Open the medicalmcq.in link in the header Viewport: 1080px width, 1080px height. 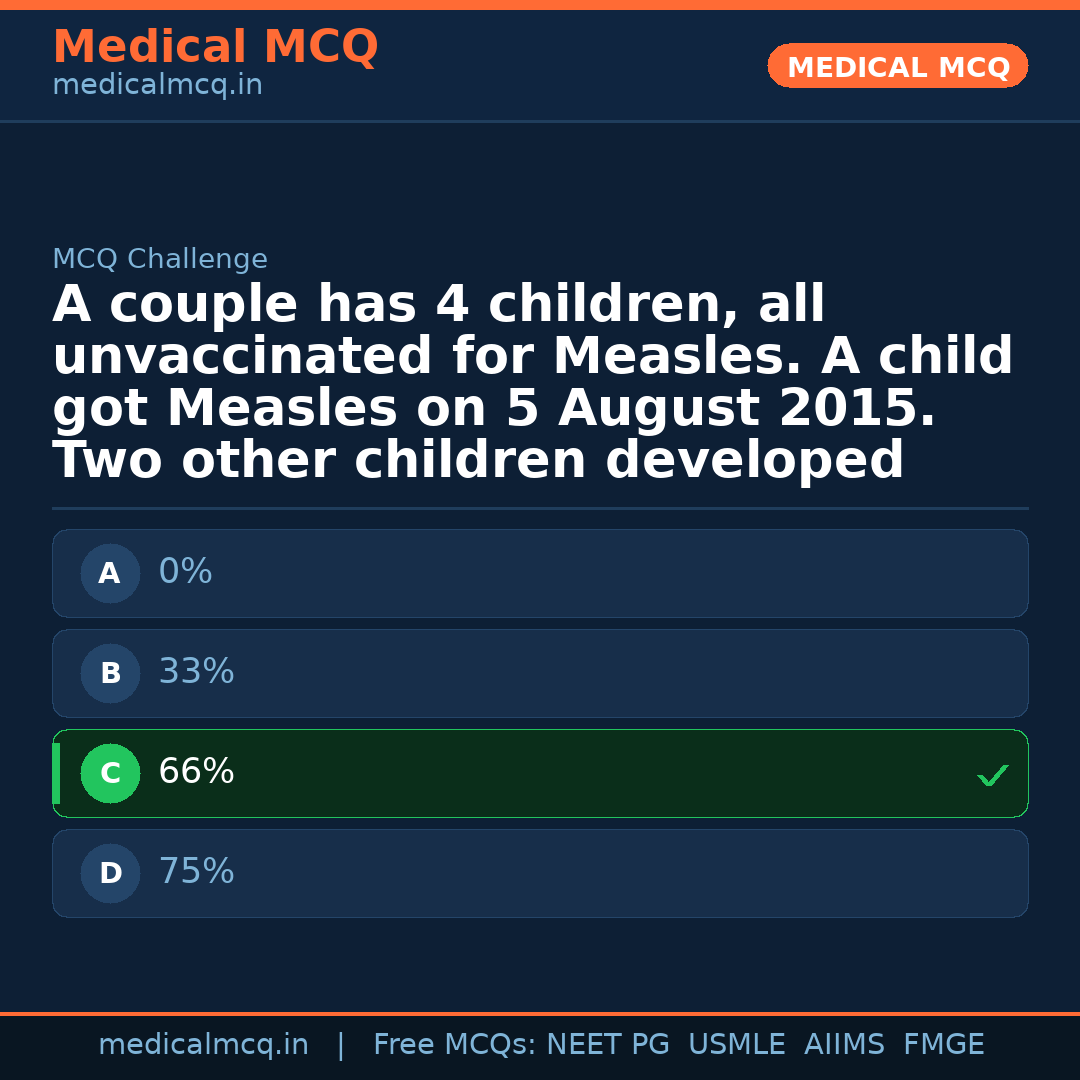(157, 86)
